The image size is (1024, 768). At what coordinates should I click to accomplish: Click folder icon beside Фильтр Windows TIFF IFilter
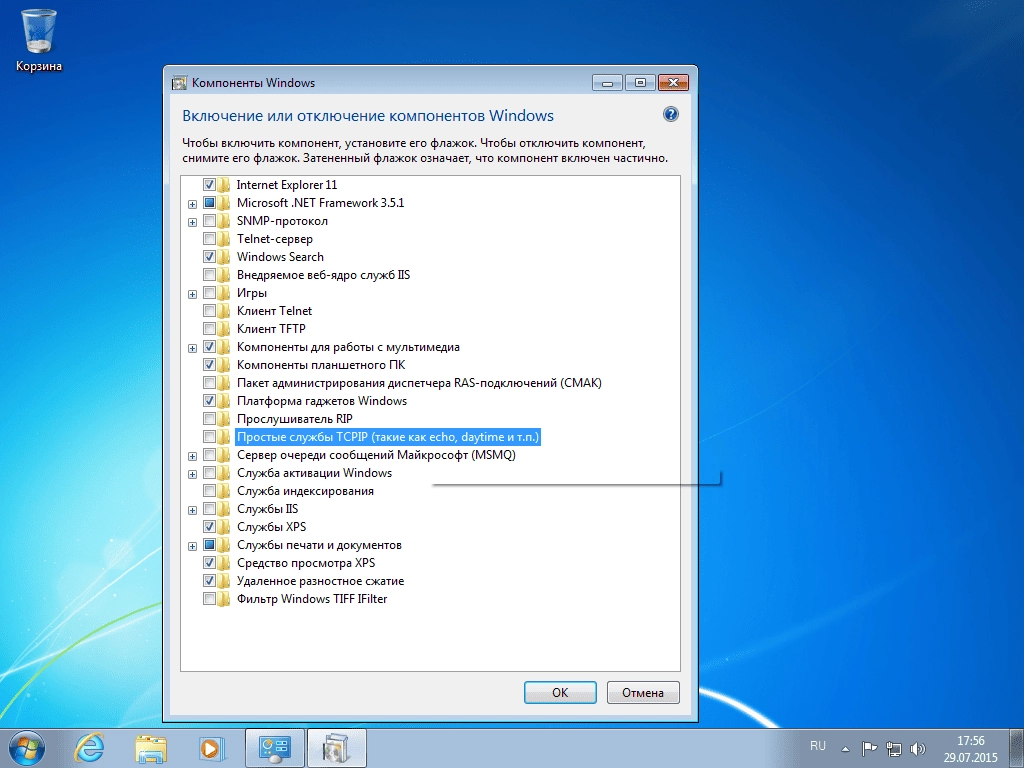click(224, 599)
